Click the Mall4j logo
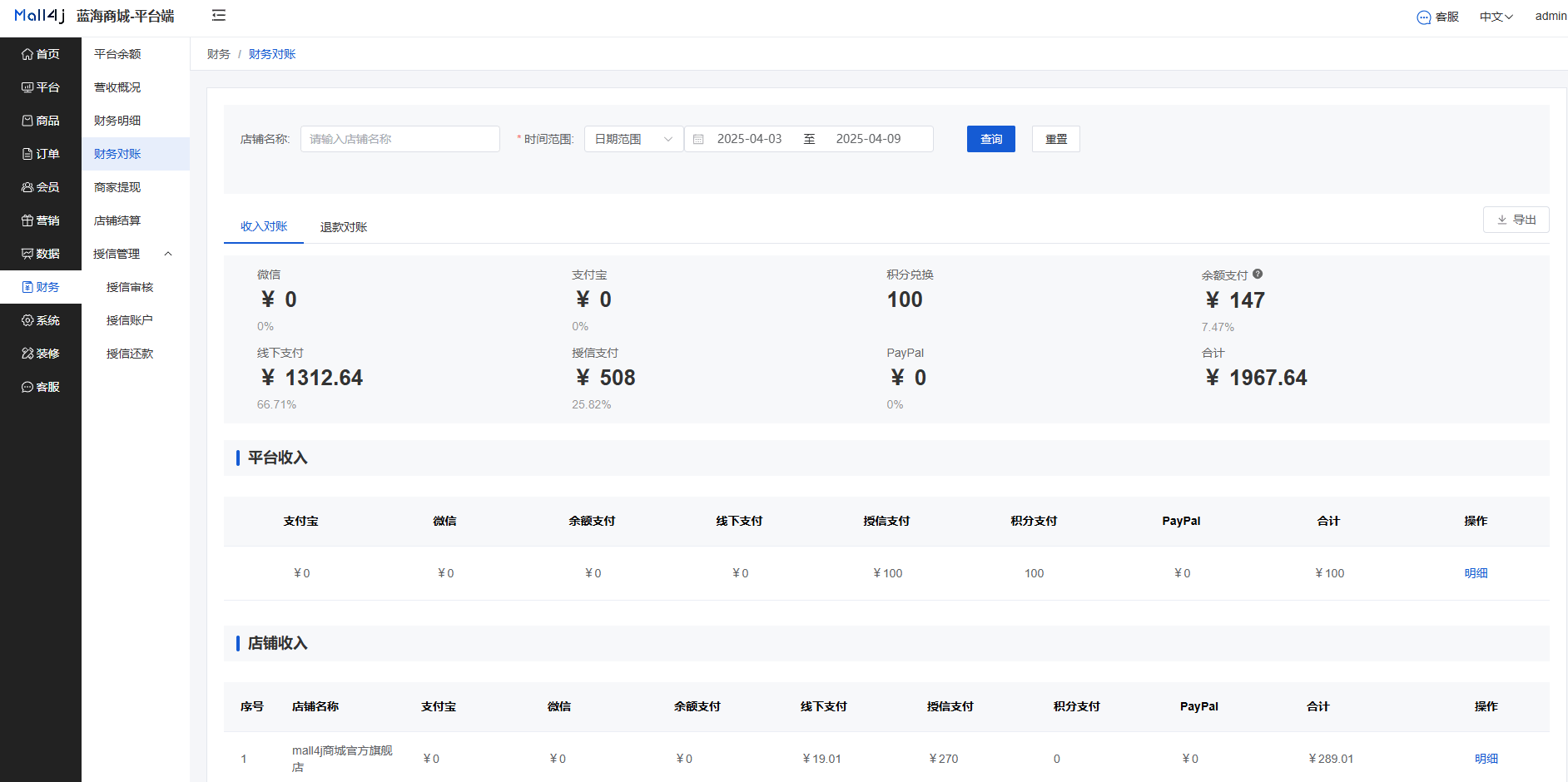This screenshot has width=1568, height=782. point(39,16)
